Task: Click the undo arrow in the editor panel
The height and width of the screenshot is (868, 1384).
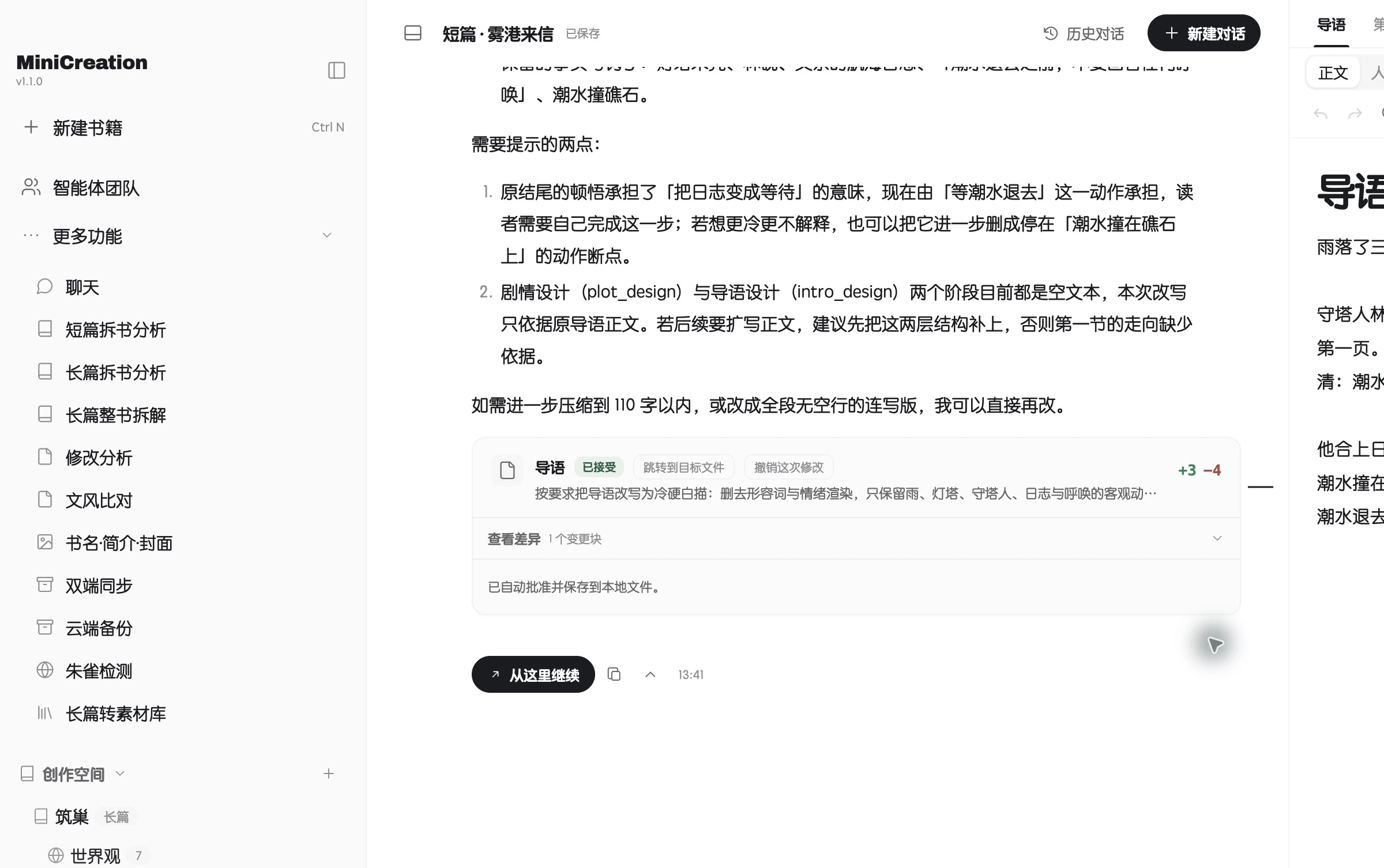Action: point(1321,114)
